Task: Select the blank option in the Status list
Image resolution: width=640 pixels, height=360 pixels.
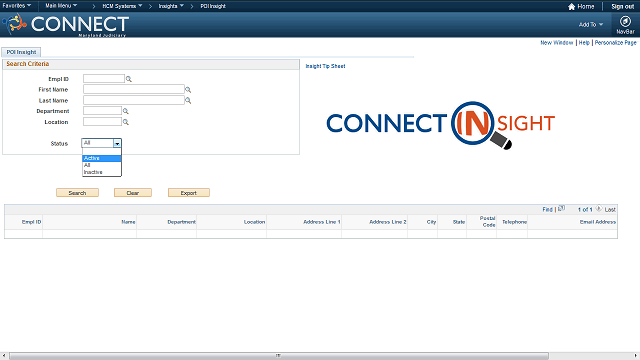Action: point(102,152)
